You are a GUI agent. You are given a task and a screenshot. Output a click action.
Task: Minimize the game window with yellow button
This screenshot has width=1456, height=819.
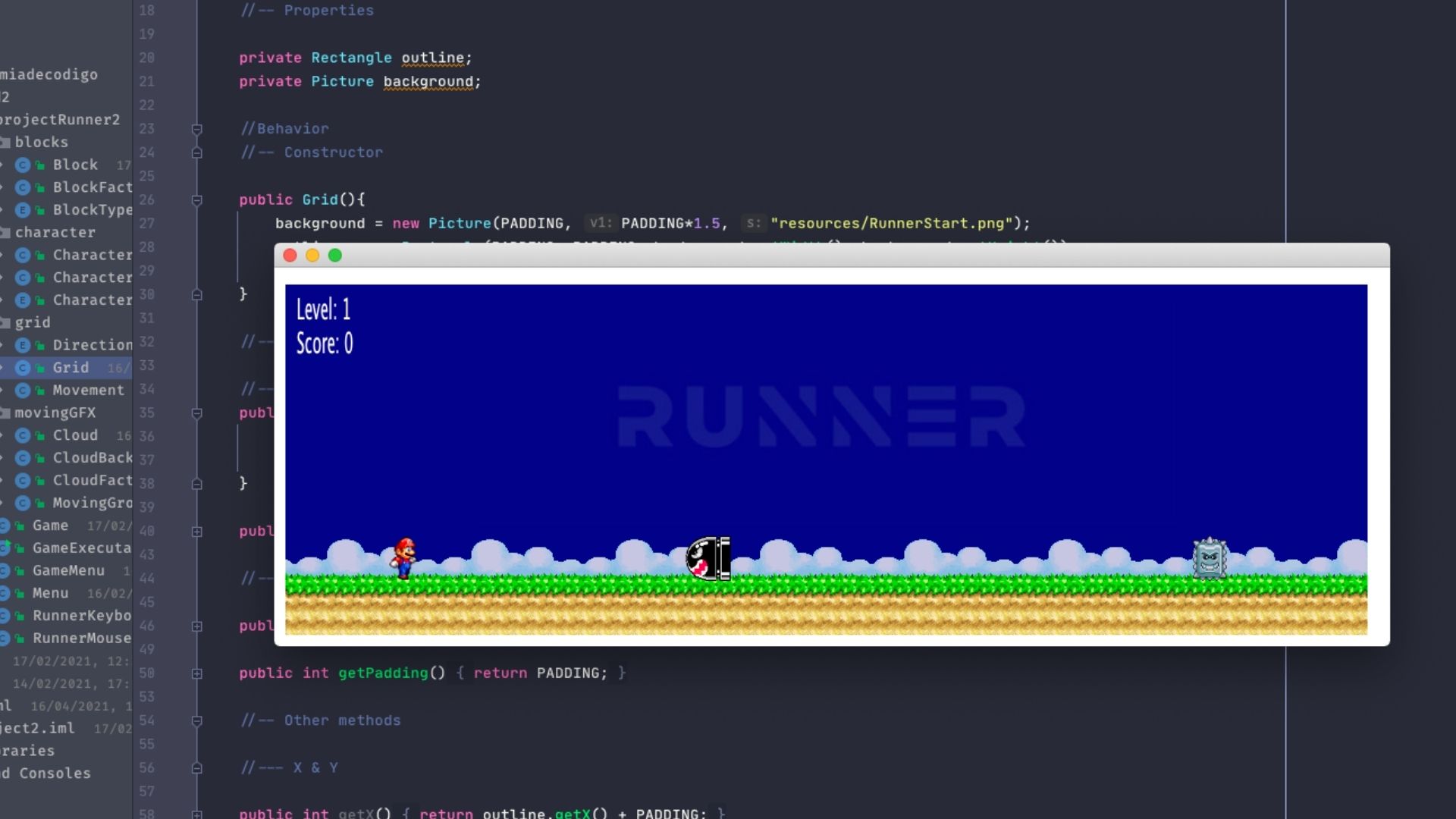[x=312, y=256]
